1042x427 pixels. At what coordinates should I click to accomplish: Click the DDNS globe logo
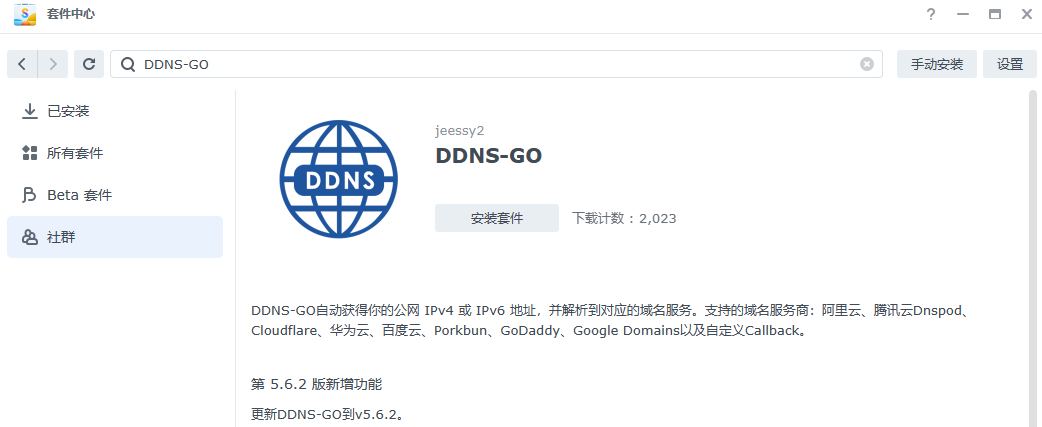tap(338, 179)
